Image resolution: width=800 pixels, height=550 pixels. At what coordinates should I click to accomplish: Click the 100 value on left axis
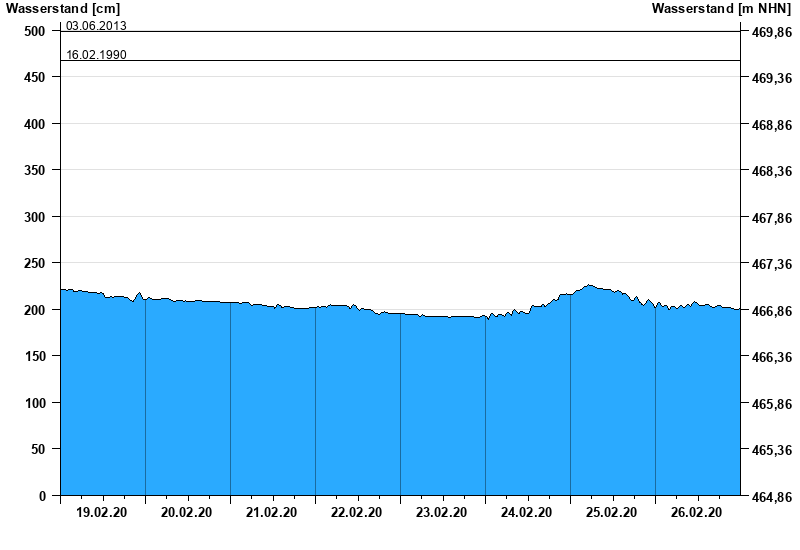35,403
